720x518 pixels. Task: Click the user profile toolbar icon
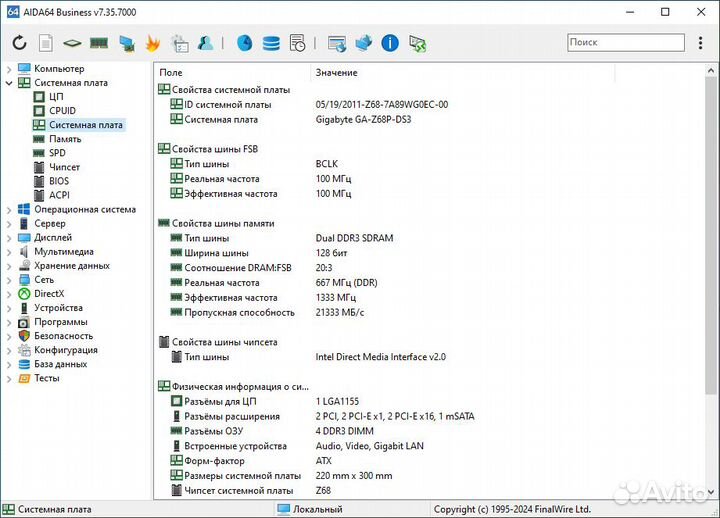(205, 43)
